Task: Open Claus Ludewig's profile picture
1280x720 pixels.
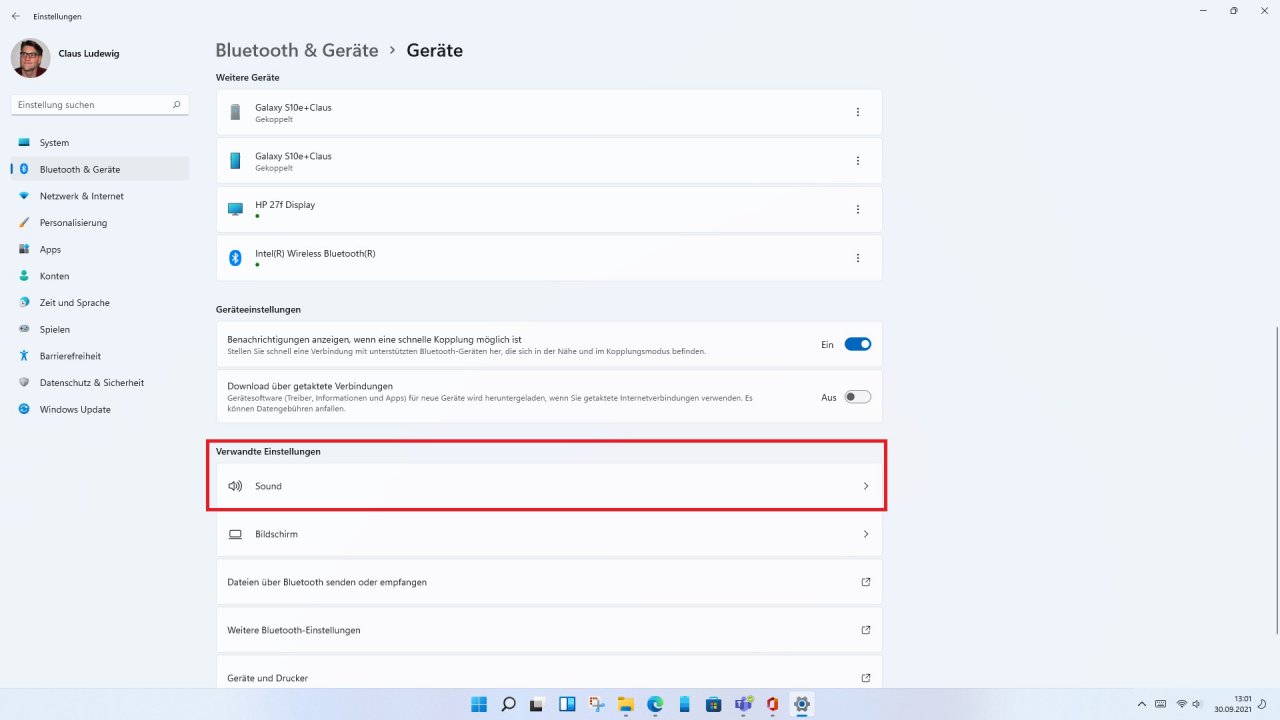Action: 30,58
